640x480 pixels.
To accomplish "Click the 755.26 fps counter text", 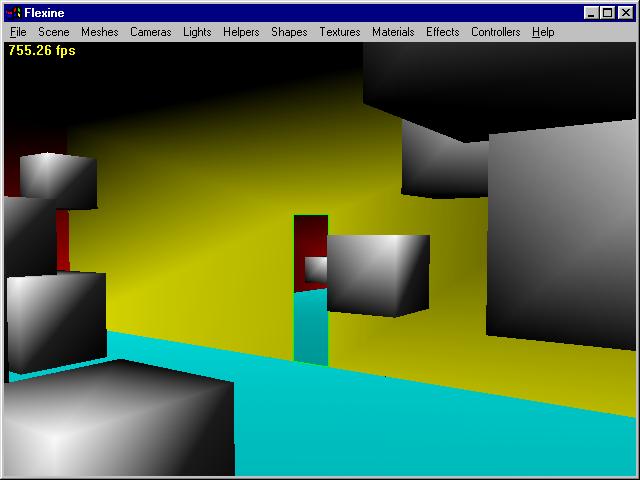I will [42, 51].
